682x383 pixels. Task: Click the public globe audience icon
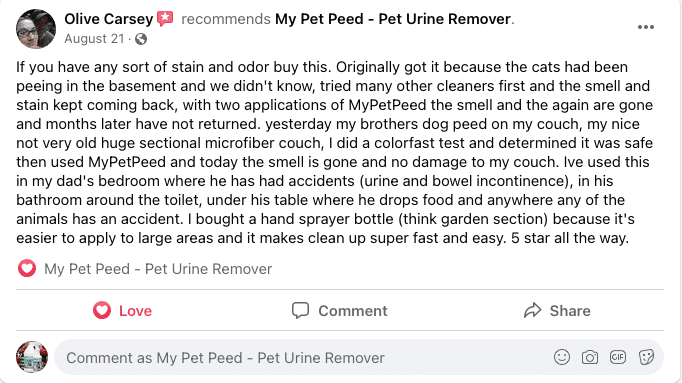click(x=141, y=39)
